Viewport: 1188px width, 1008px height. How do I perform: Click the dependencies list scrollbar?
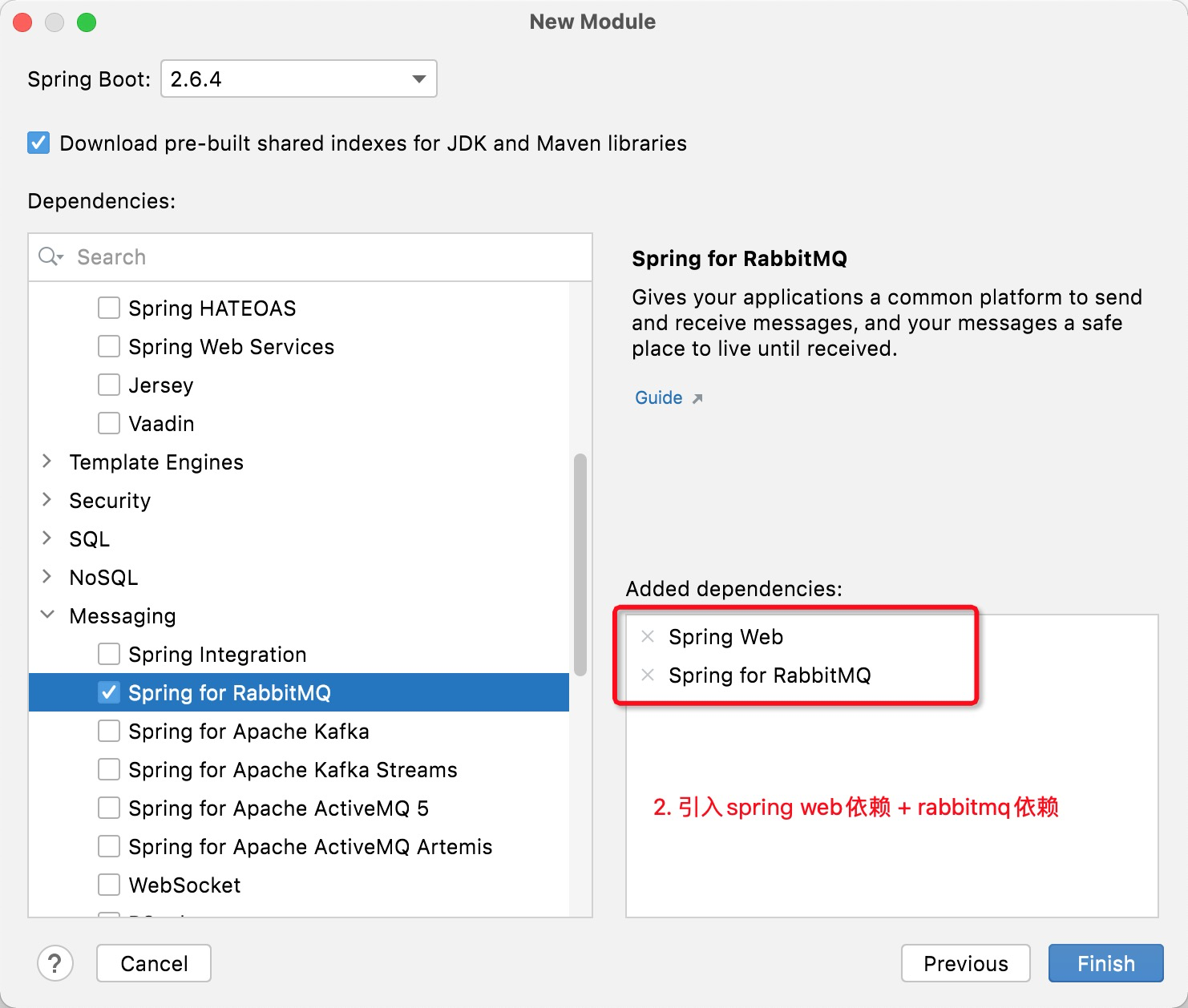click(580, 564)
